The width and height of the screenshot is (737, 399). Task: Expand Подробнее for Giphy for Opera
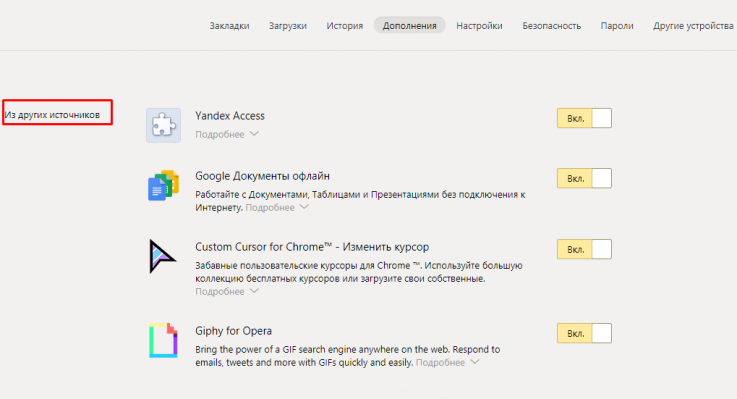447,362
